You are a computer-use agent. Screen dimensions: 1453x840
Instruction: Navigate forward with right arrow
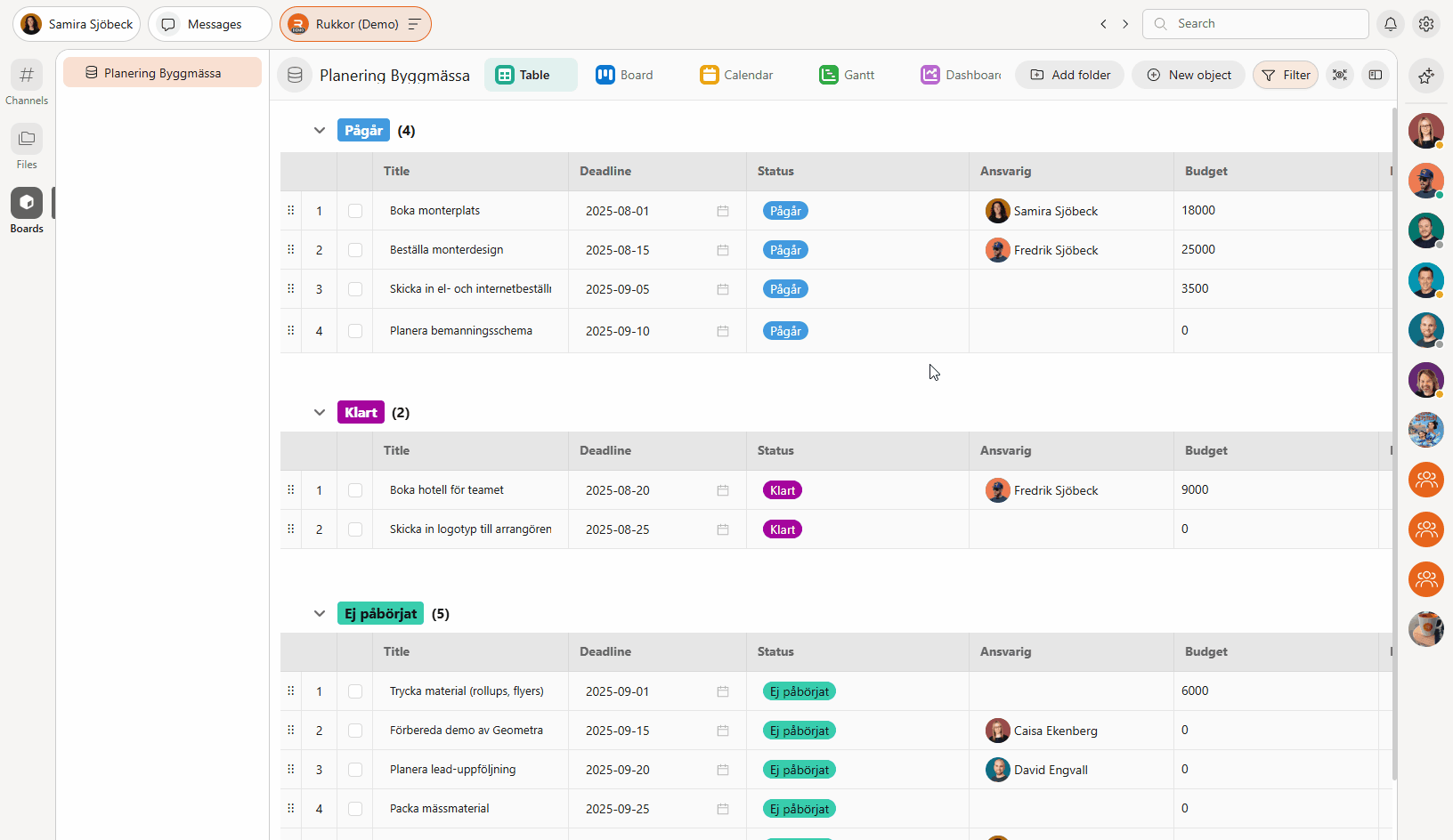pyautogui.click(x=1125, y=24)
